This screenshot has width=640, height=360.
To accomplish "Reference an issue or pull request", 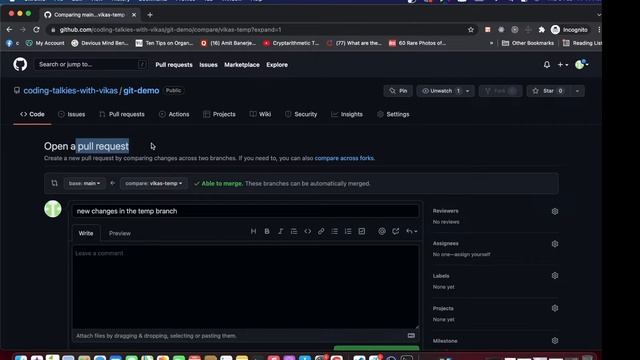I will 396,231.
